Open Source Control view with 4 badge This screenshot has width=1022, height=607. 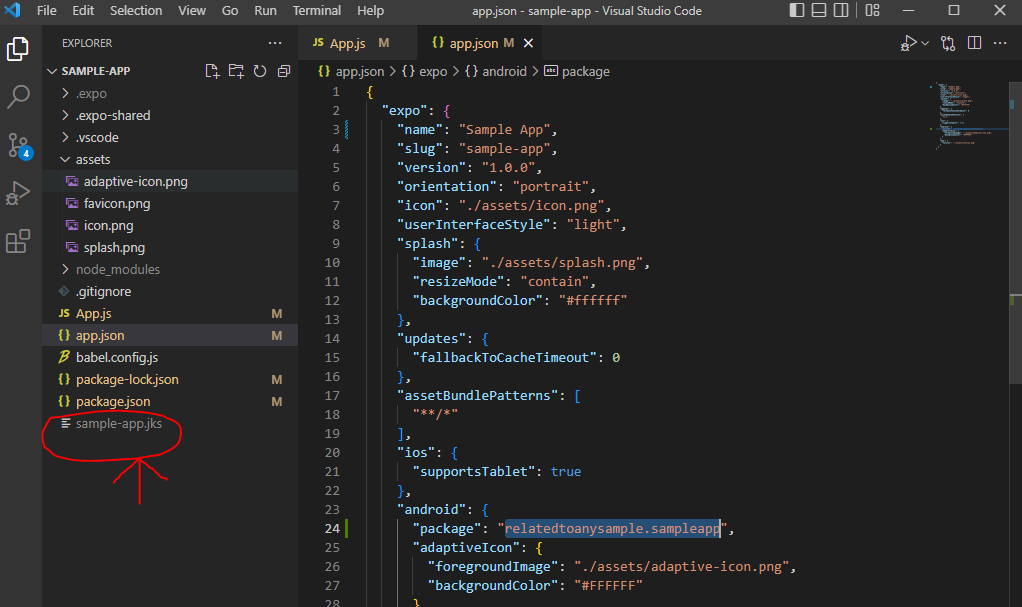19,144
